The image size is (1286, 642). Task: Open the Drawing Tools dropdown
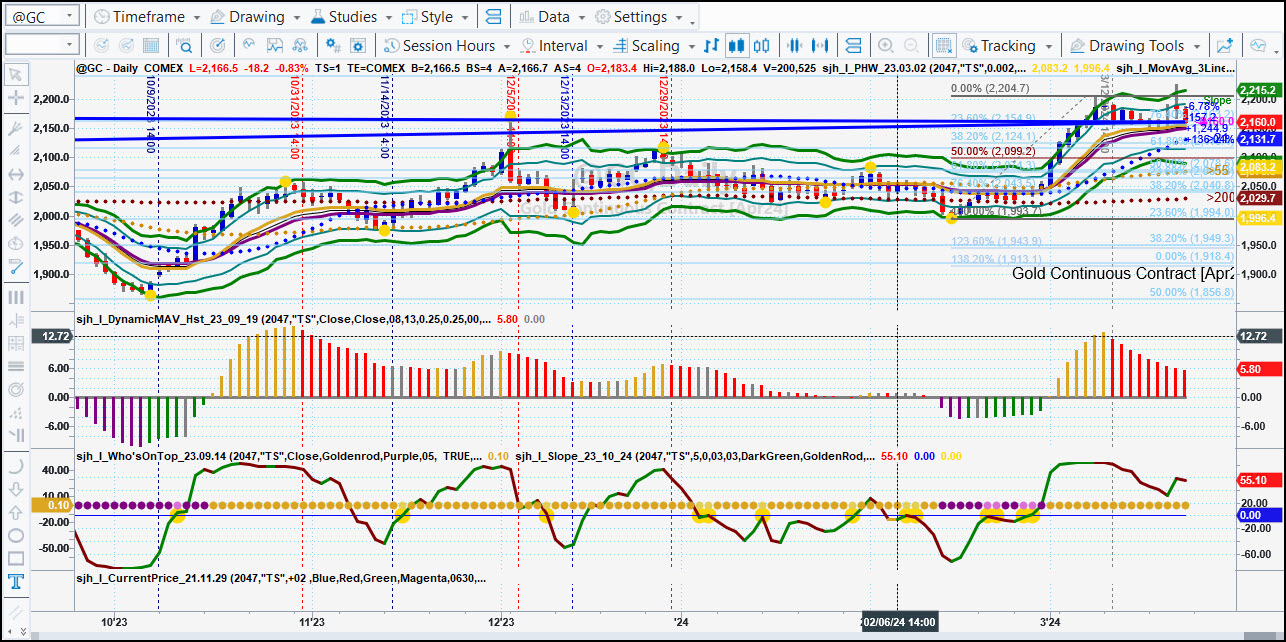(1136, 45)
